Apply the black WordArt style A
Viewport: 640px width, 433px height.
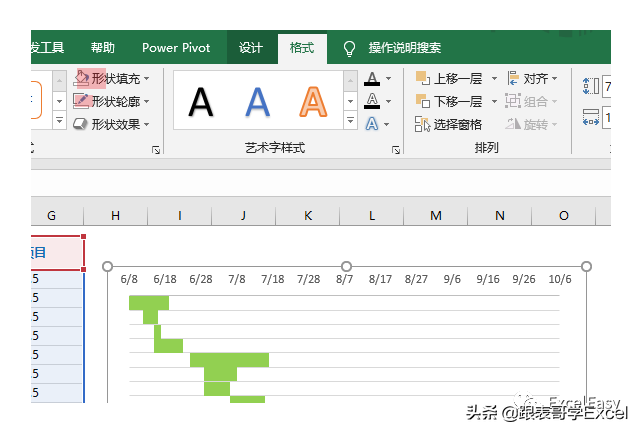[x=200, y=102]
